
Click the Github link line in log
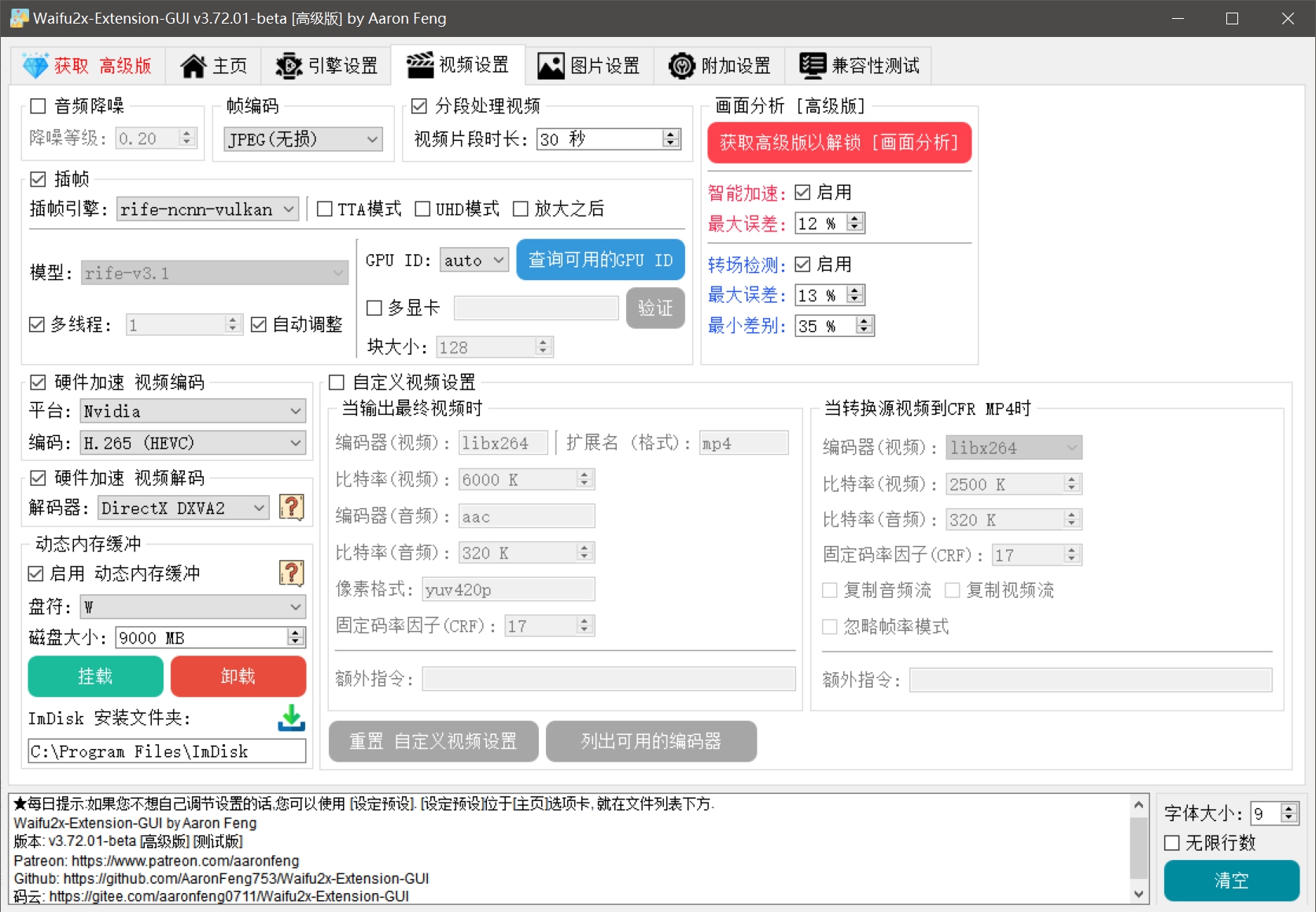click(221, 878)
